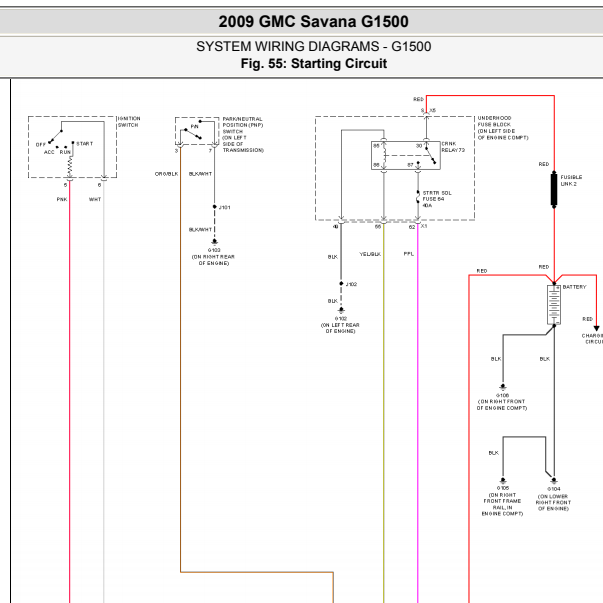Click ignition switch pin '5' label
The image size is (603, 603).
click(65, 185)
